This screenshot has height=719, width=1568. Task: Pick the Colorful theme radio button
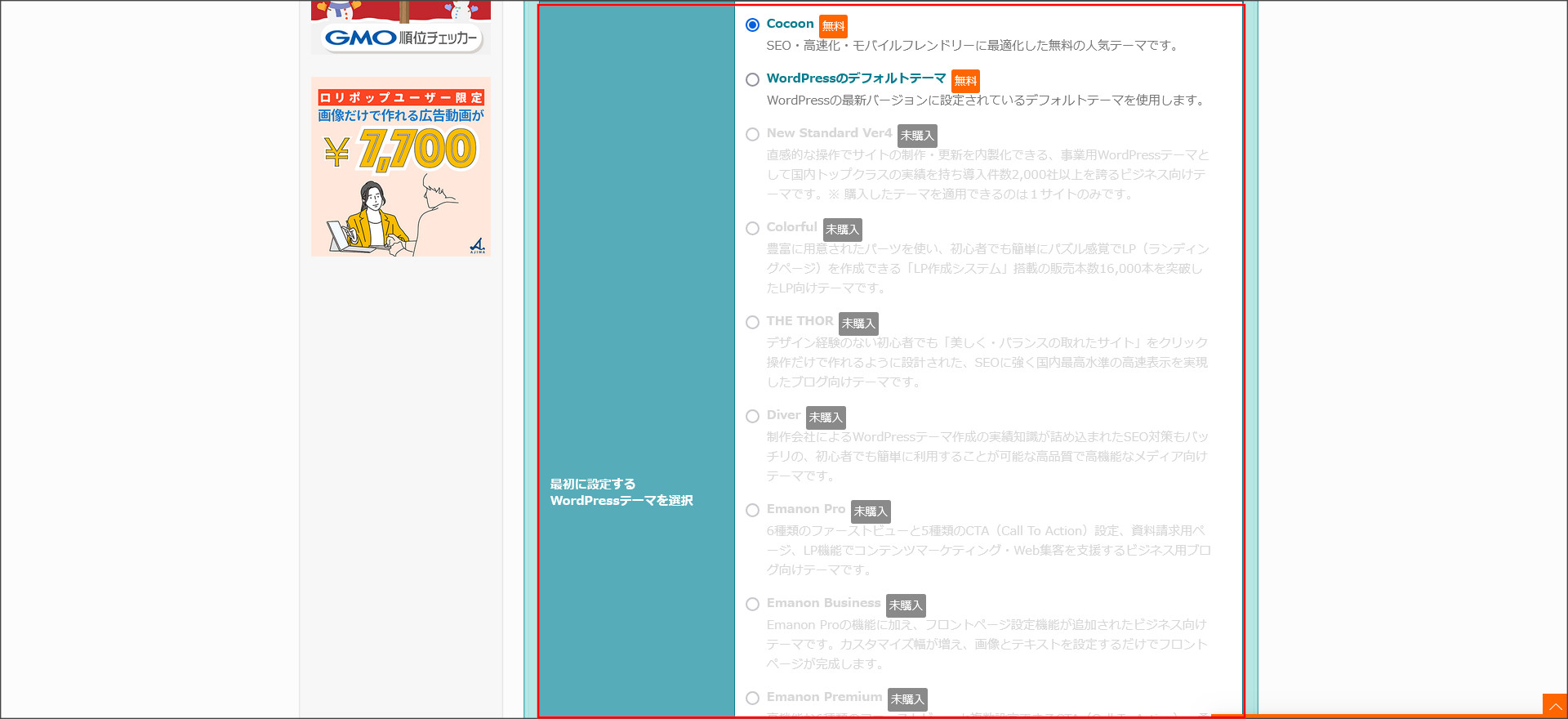point(753,229)
